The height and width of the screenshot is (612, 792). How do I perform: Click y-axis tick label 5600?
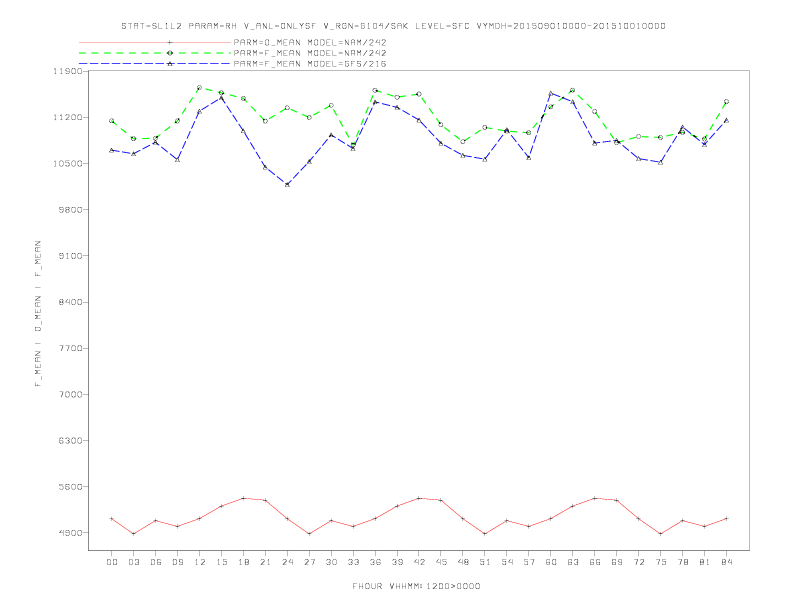coord(70,487)
